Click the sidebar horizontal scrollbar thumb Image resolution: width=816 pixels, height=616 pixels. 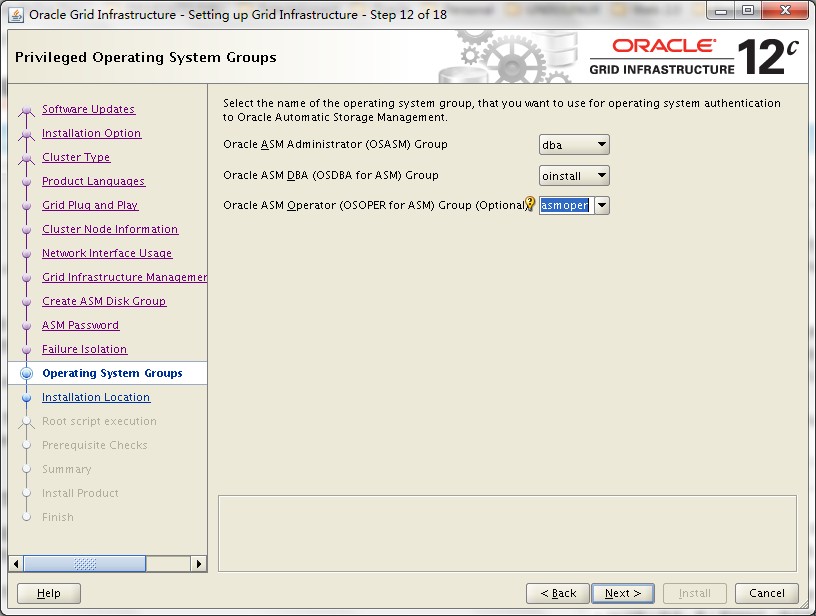(85, 563)
